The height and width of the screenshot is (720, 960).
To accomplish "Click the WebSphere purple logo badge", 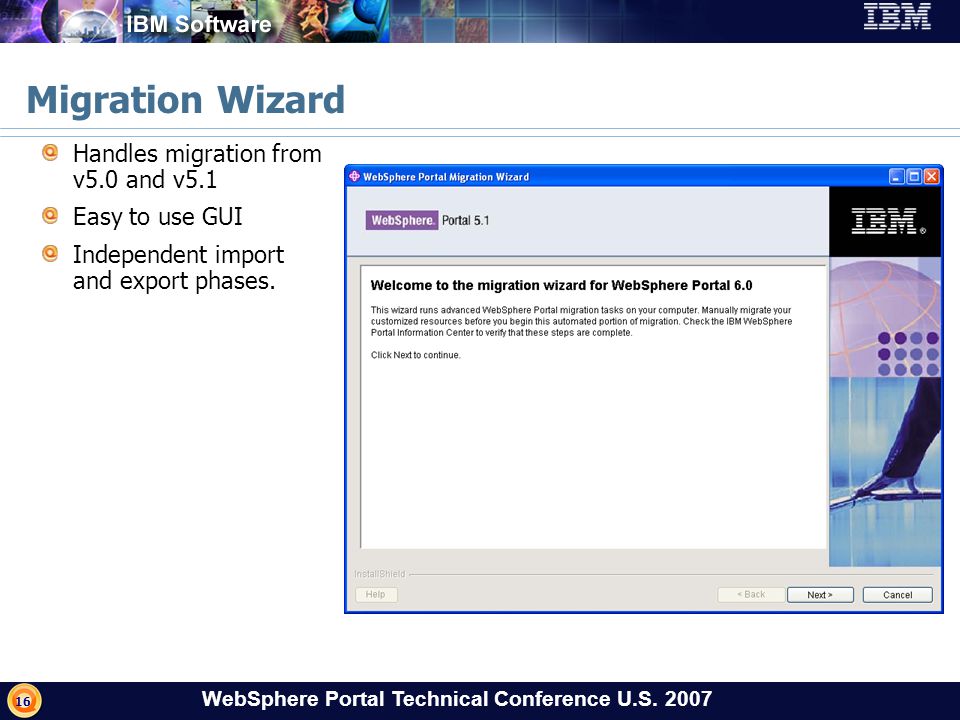I will point(402,220).
